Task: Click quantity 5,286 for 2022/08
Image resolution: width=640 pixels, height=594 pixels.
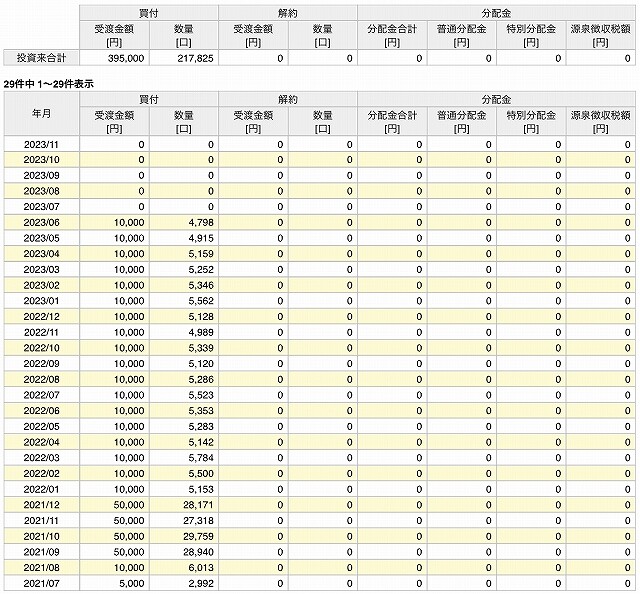Action: point(201,380)
